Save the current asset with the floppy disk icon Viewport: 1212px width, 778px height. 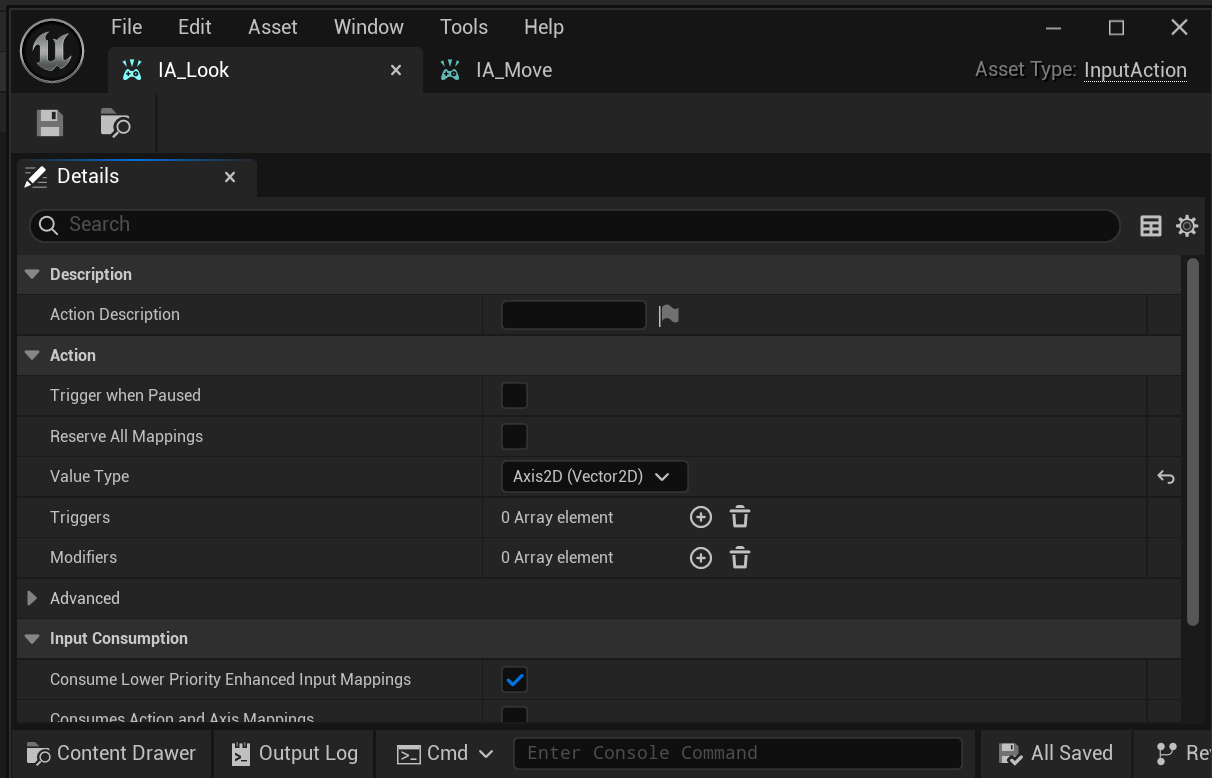(50, 123)
